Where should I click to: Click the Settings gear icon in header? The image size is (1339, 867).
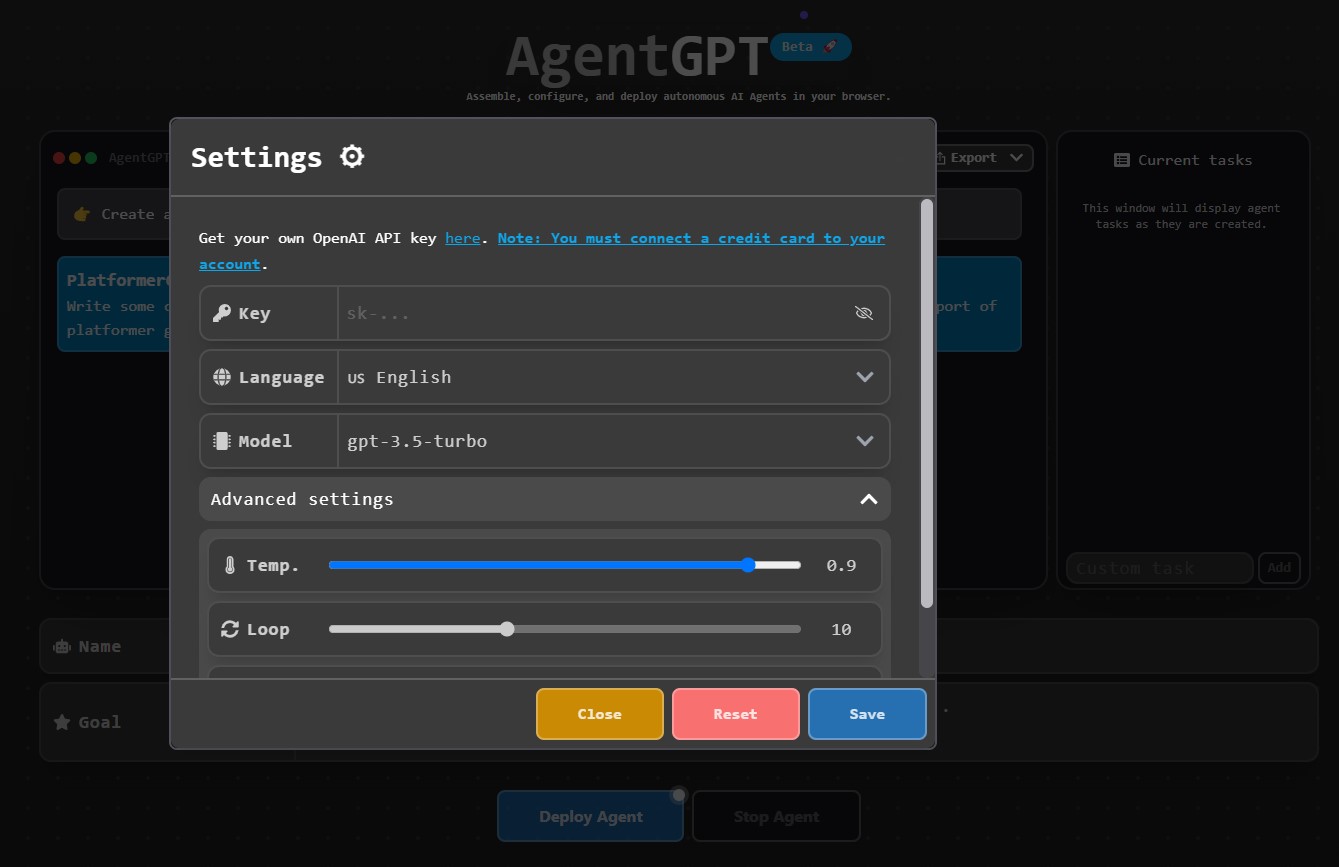(x=352, y=157)
